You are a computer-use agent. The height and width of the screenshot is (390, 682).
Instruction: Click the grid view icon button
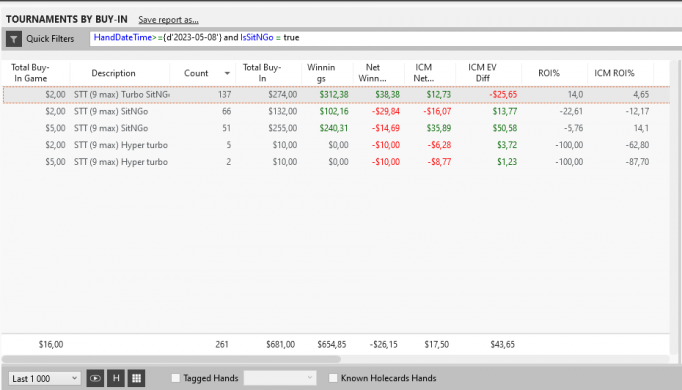click(x=136, y=378)
